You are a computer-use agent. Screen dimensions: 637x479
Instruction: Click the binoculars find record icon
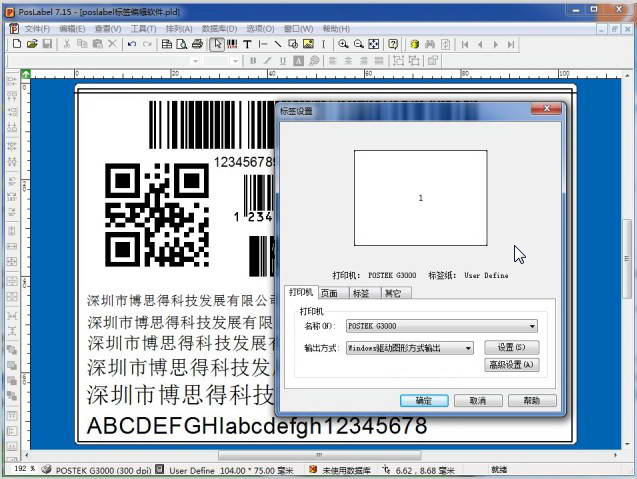click(x=430, y=44)
